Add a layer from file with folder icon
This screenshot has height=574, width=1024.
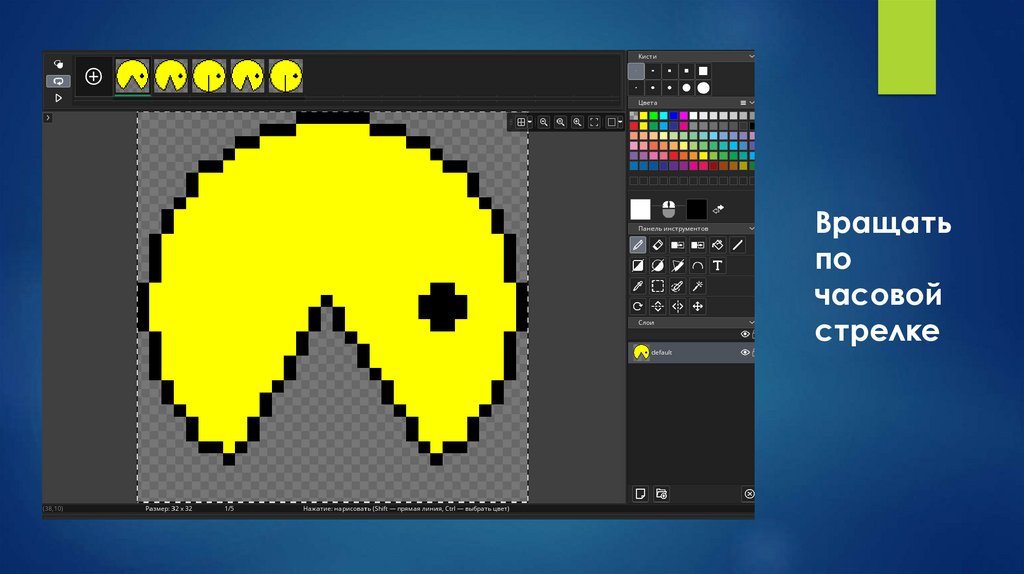662,494
